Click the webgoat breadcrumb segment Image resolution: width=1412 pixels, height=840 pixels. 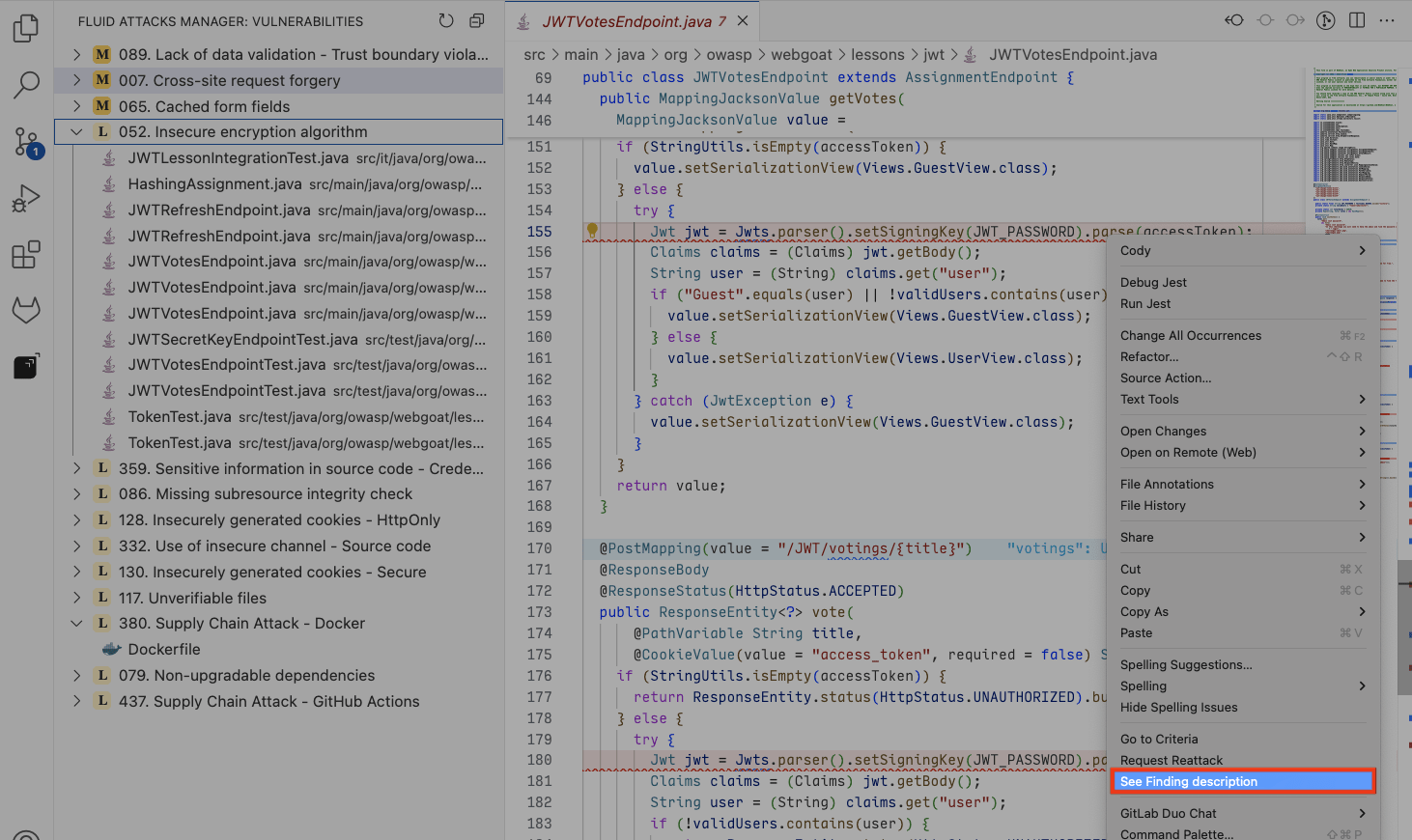click(x=802, y=55)
